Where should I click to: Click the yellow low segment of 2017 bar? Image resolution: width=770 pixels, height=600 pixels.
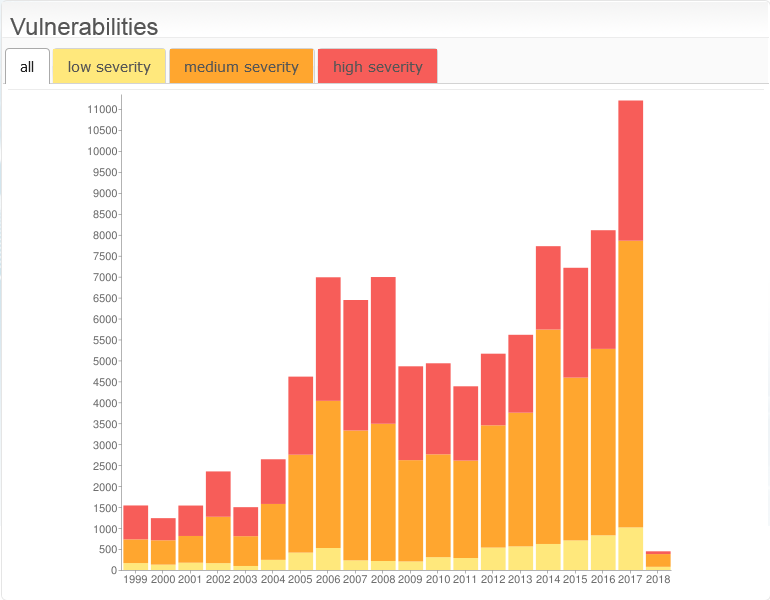click(x=630, y=548)
